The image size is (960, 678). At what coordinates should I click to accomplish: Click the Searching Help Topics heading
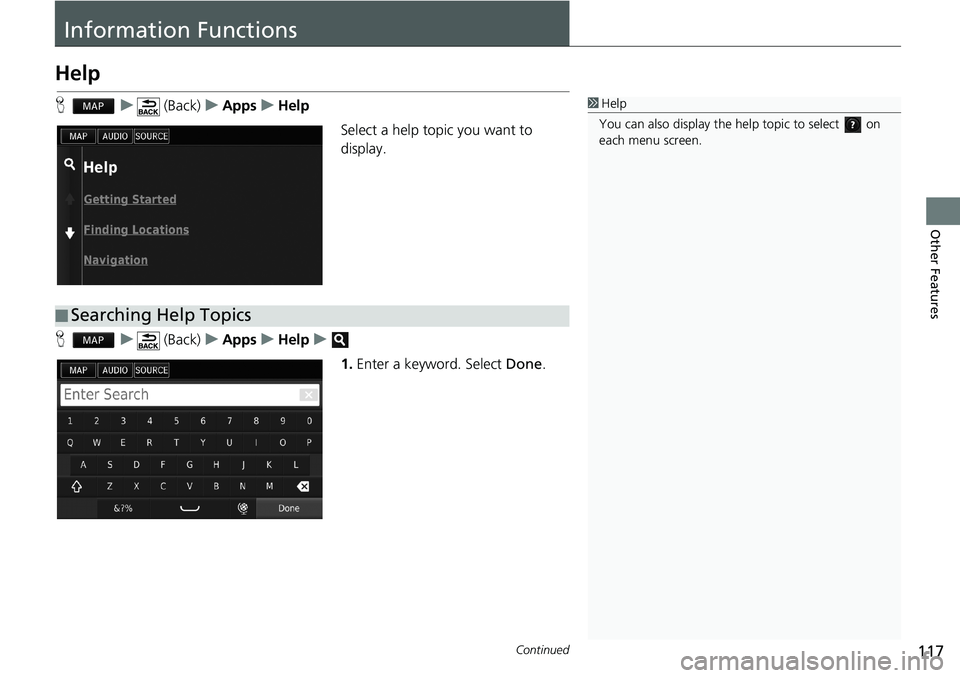coord(160,315)
